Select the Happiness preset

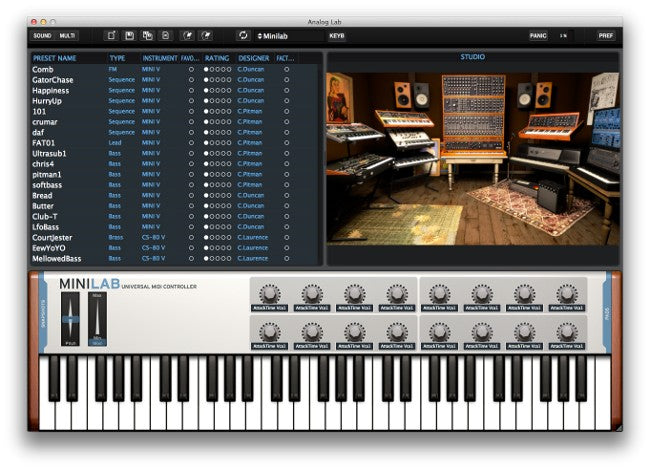pos(51,90)
